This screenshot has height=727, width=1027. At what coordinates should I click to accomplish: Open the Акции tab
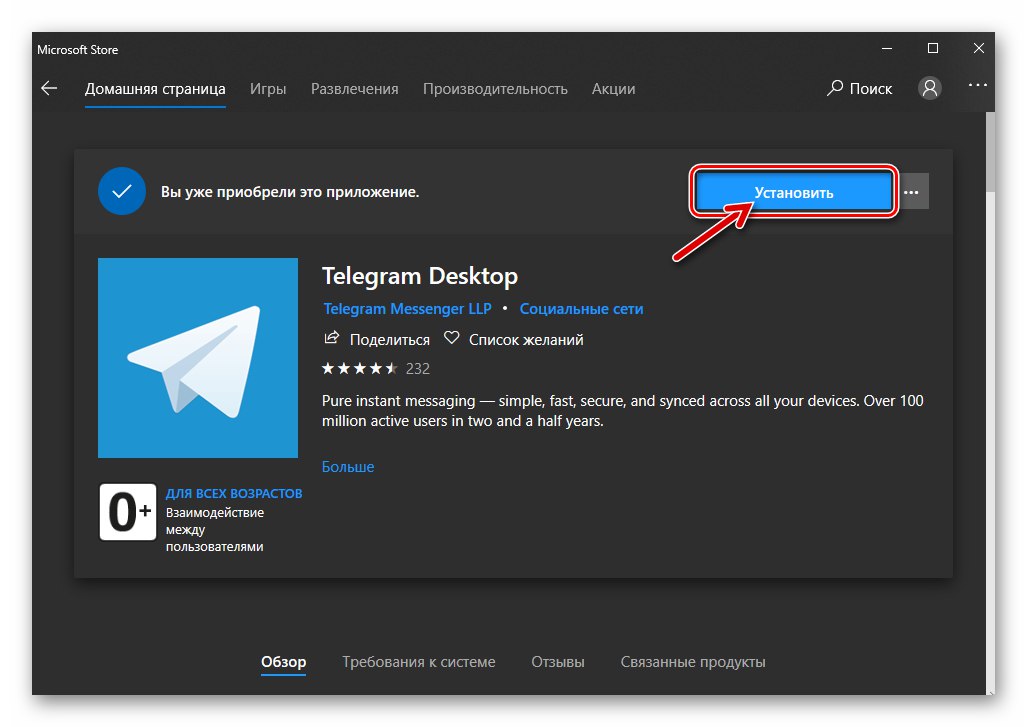coord(614,89)
